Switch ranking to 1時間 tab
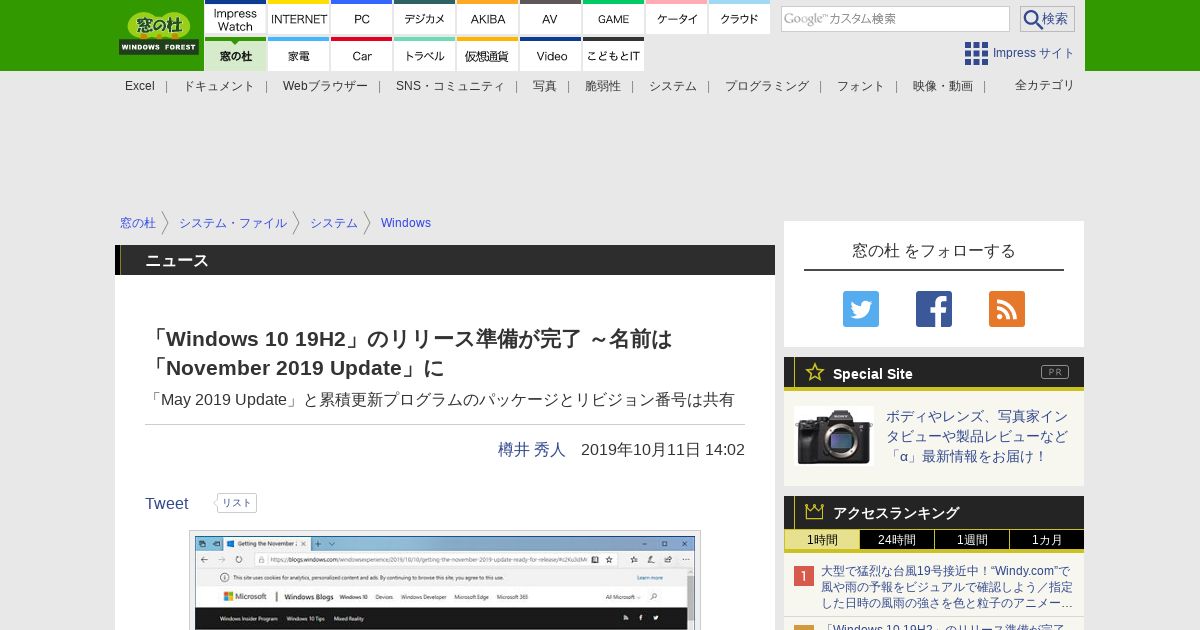 pyautogui.click(x=822, y=540)
